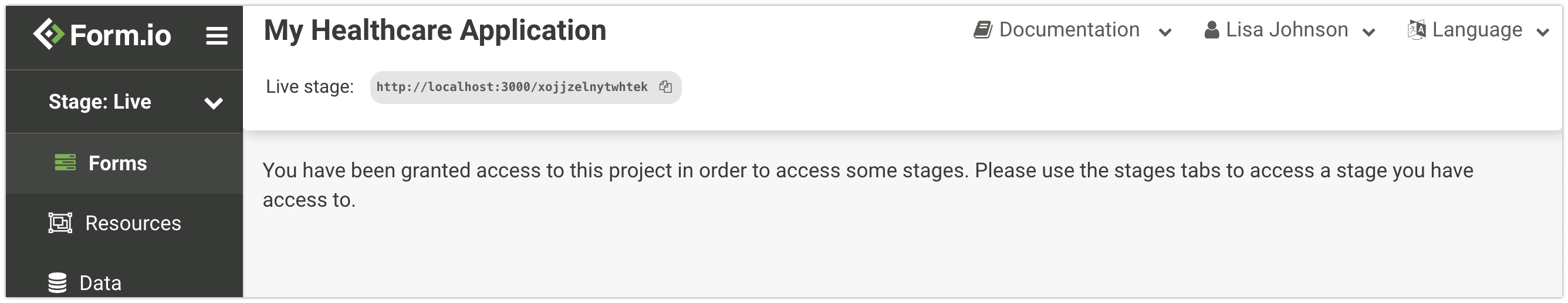The image size is (1568, 303).
Task: Click the Form.io brand text
Action: pos(120,35)
